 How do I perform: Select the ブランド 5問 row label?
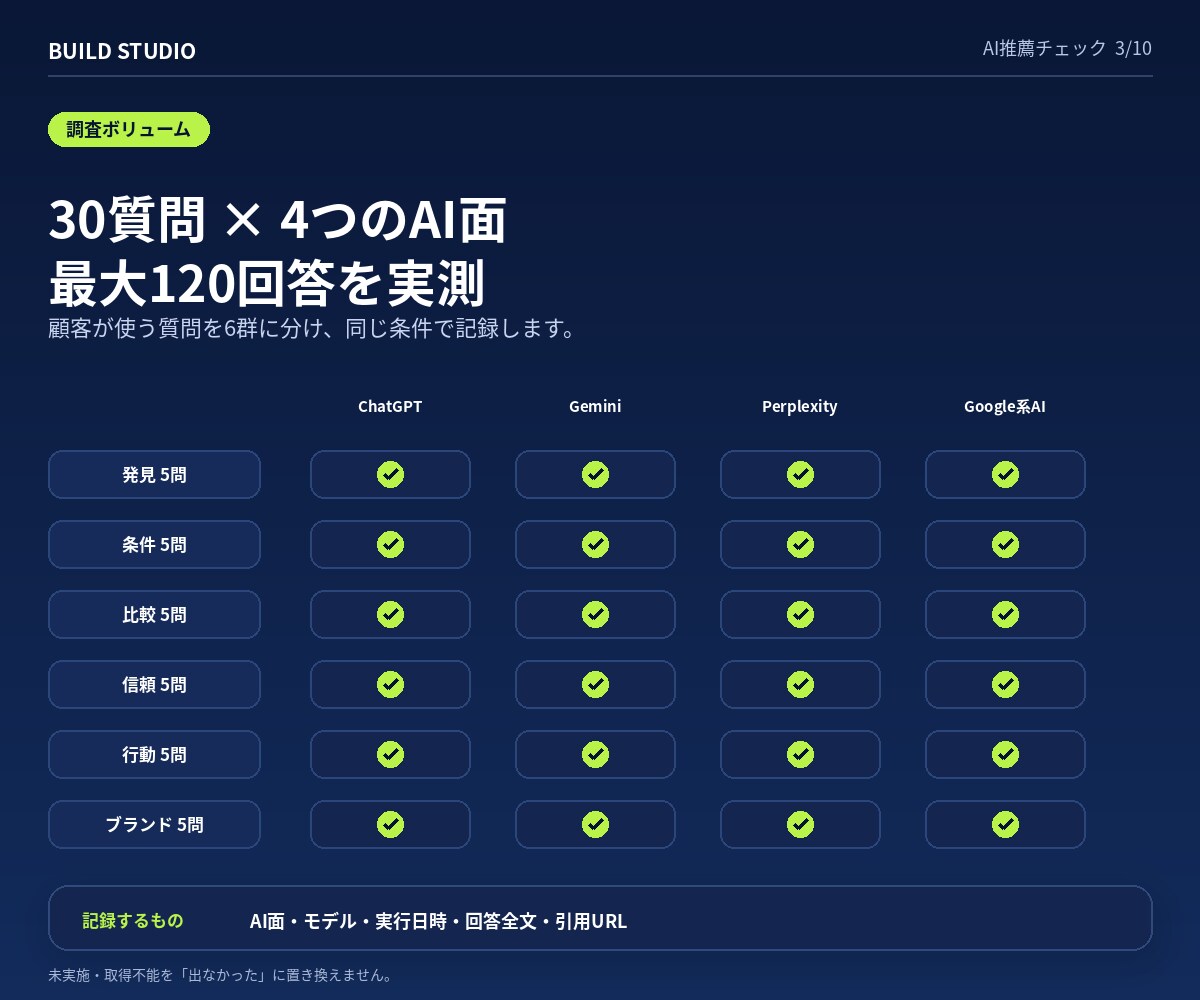(x=154, y=824)
